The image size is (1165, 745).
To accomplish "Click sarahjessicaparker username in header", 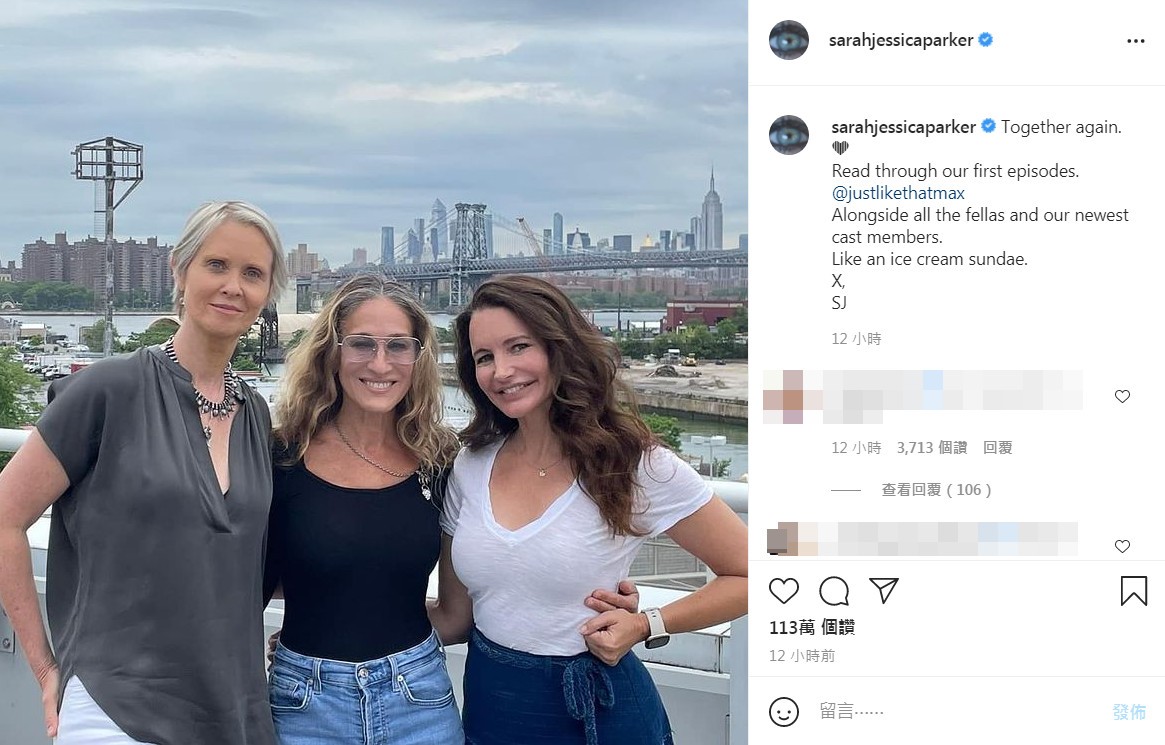I will (x=901, y=40).
